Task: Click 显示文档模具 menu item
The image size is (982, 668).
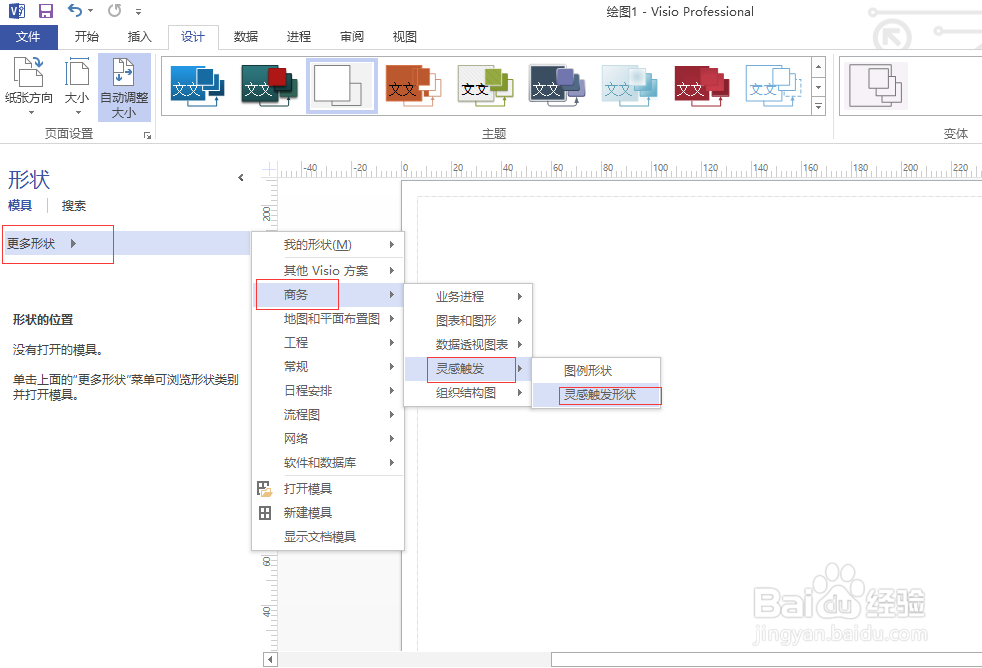Action: pos(328,537)
